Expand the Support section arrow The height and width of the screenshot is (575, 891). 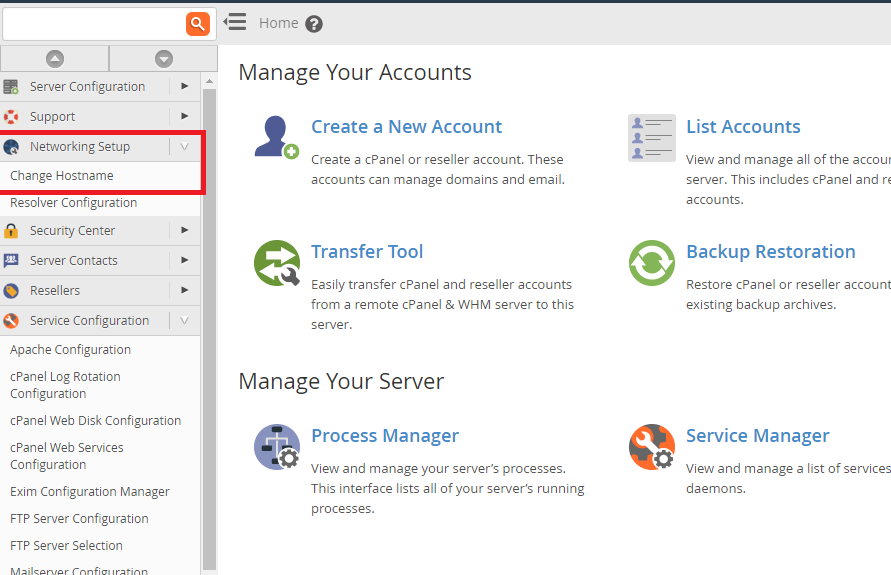tap(185, 116)
